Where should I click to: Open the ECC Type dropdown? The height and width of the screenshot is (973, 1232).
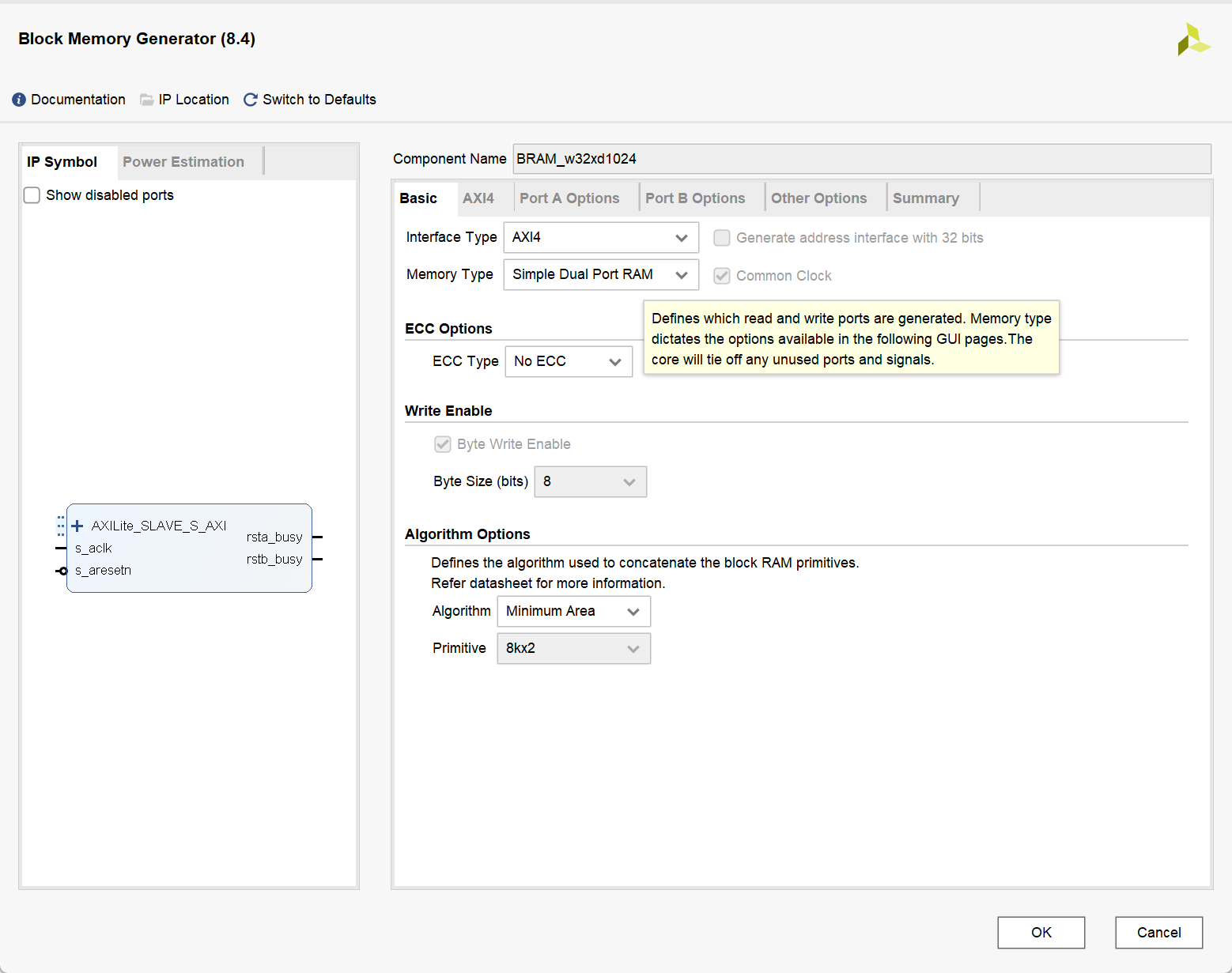569,361
